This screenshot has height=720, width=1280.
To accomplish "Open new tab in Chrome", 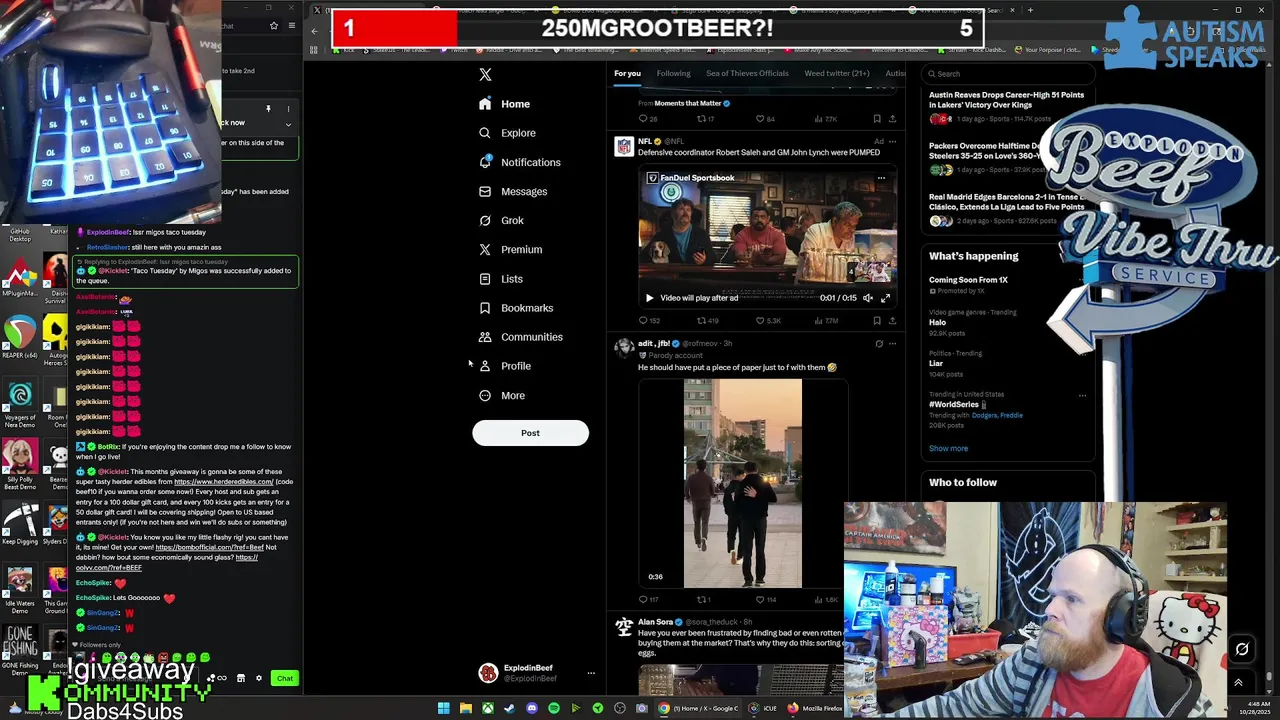I will coord(1031,10).
